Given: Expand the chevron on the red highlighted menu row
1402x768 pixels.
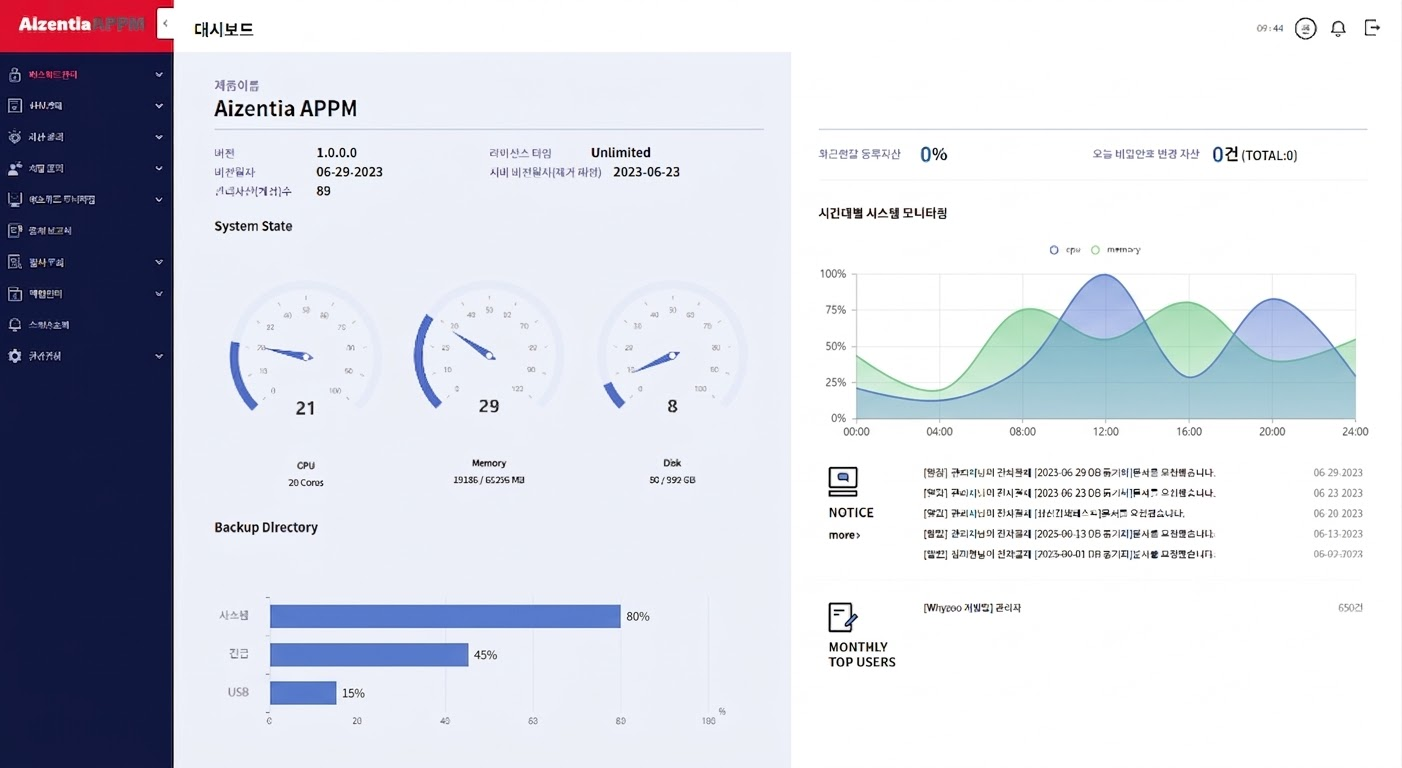Looking at the screenshot, I should click(159, 75).
